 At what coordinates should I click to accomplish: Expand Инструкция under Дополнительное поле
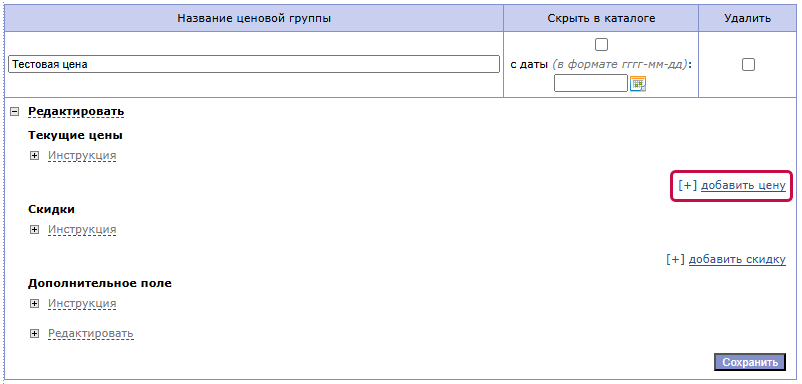coord(34,304)
